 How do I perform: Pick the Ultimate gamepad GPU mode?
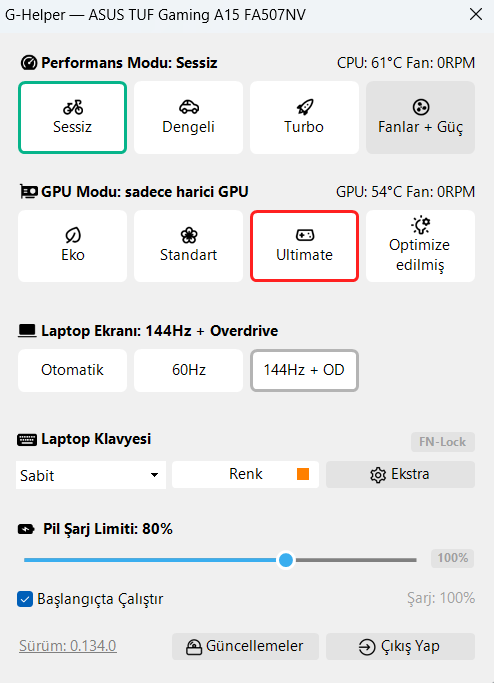click(x=304, y=246)
